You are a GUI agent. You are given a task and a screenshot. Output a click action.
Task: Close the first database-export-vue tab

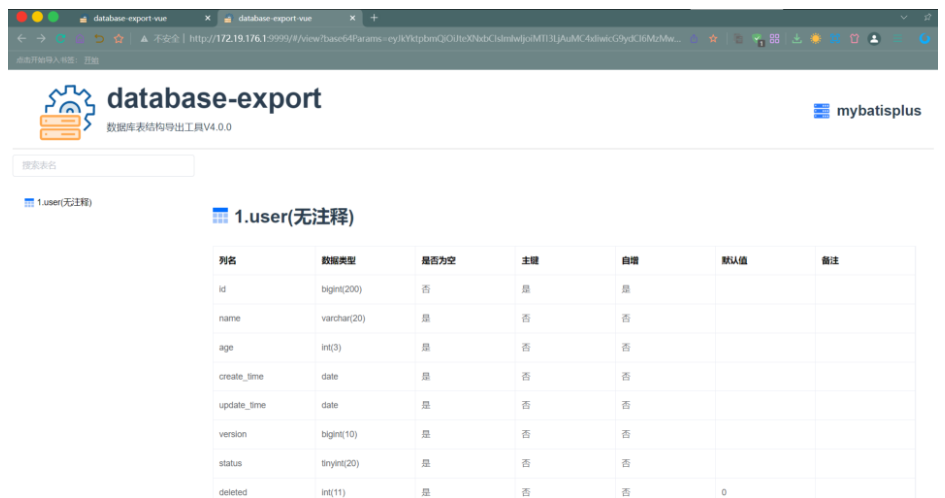208,18
